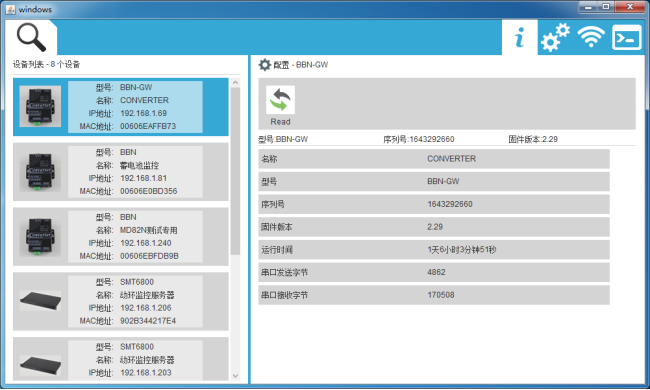
Task: Open the Wi-Fi network tab
Action: coord(591,37)
